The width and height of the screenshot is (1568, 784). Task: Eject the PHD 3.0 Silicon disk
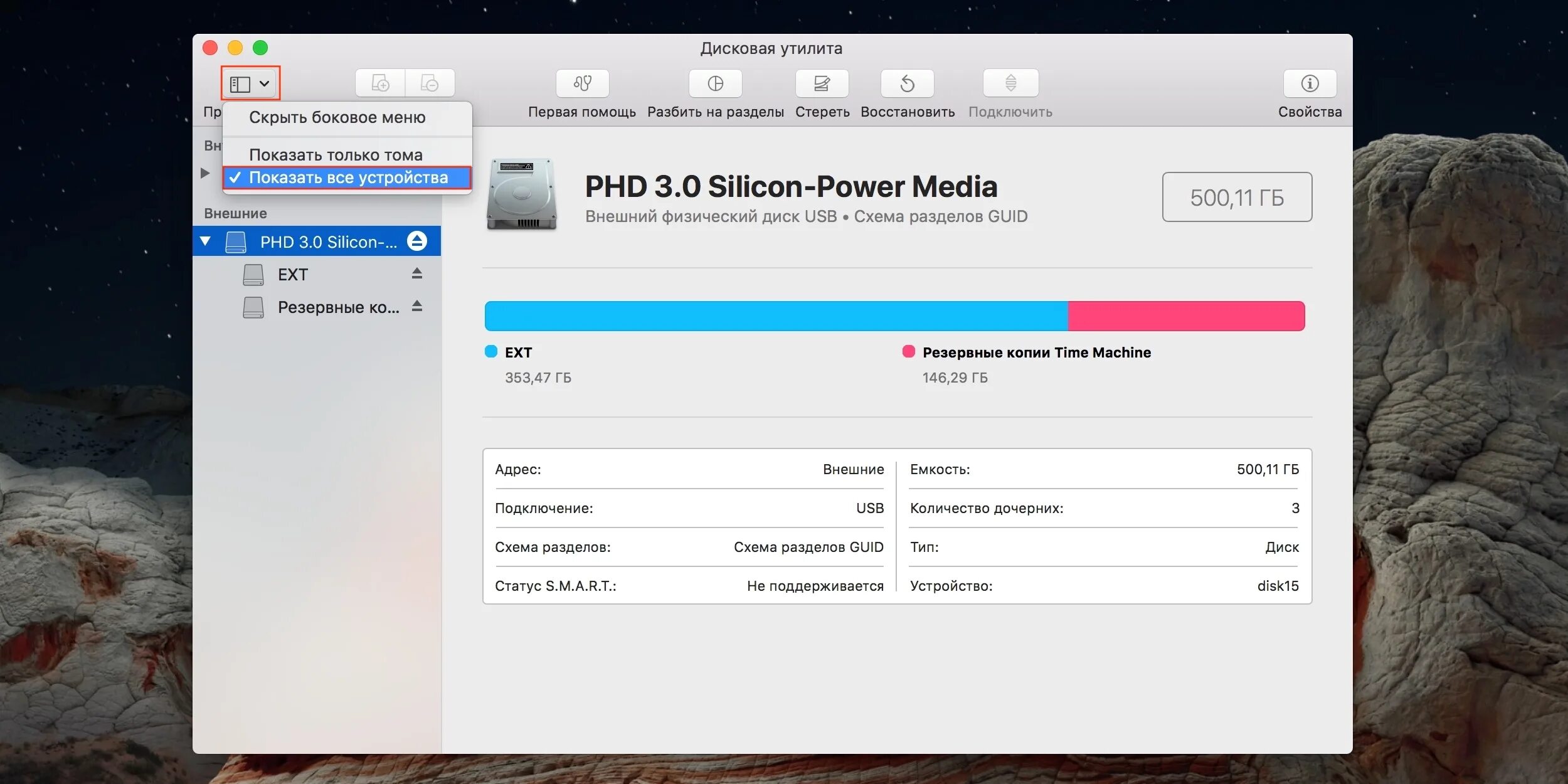pos(417,241)
